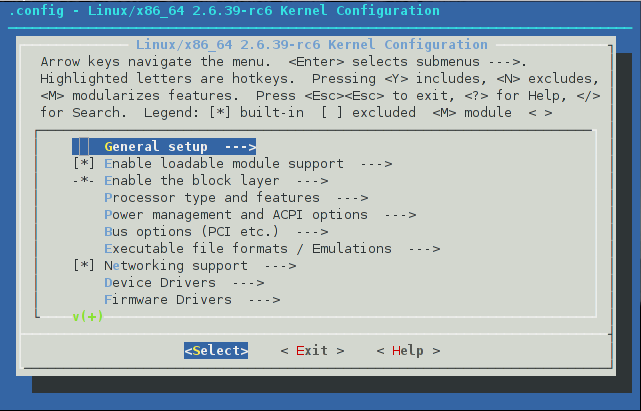This screenshot has width=641, height=411.
Task: Select the Networking support label
Action: [176, 266]
